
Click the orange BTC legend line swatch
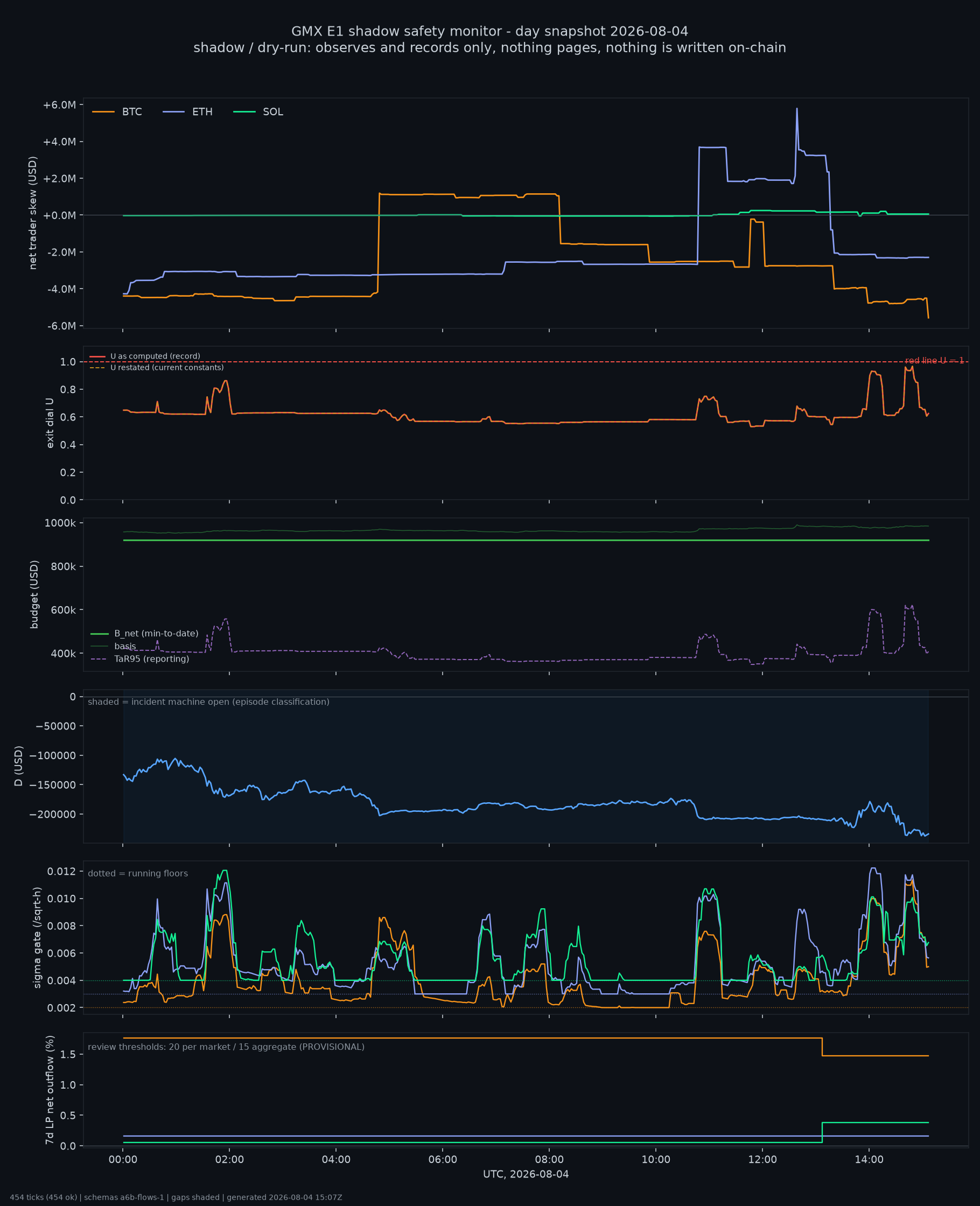[103, 112]
